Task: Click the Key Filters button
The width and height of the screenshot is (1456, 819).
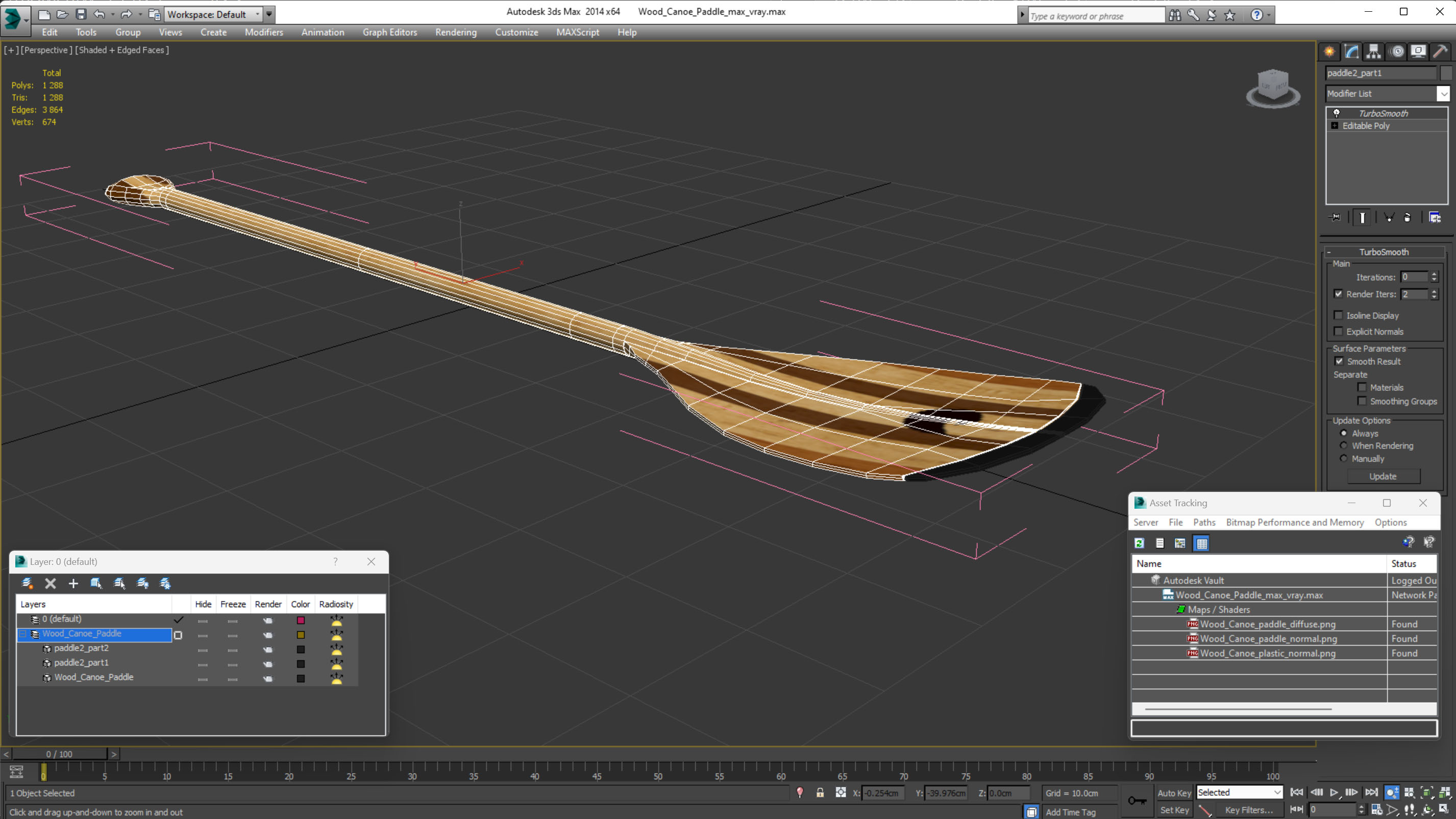Action: click(x=1249, y=810)
